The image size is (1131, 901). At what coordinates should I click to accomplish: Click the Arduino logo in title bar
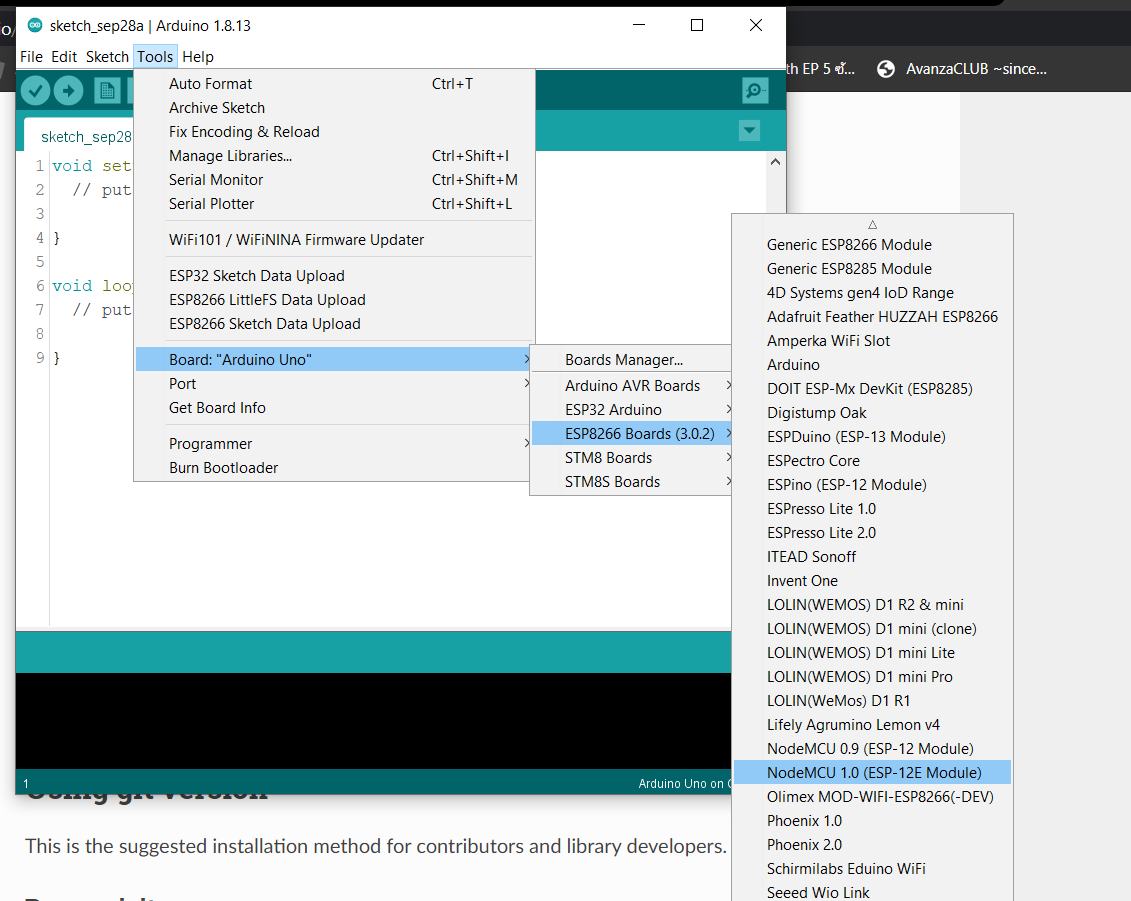point(35,26)
